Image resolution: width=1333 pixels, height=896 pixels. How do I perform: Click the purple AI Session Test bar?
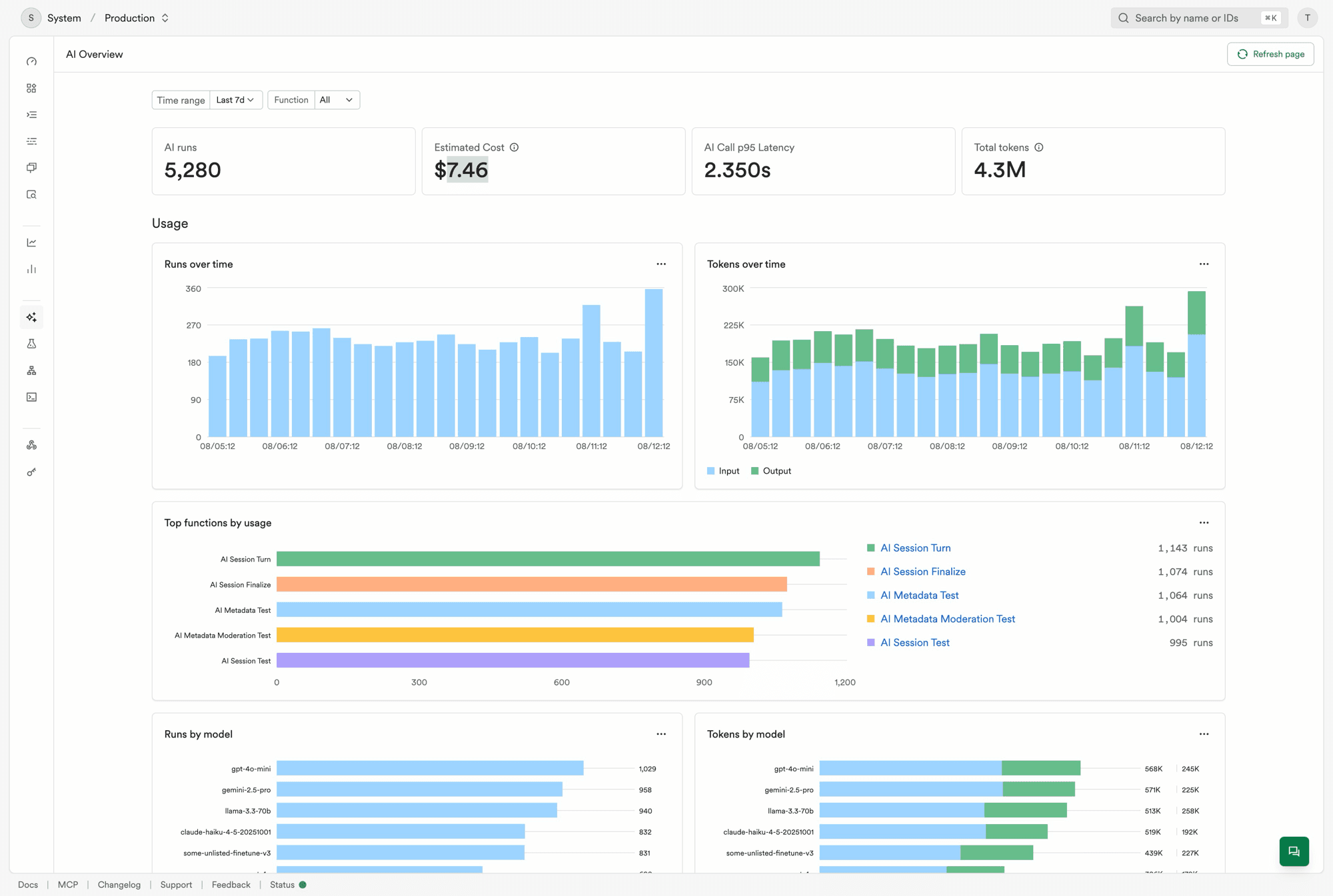click(x=513, y=660)
